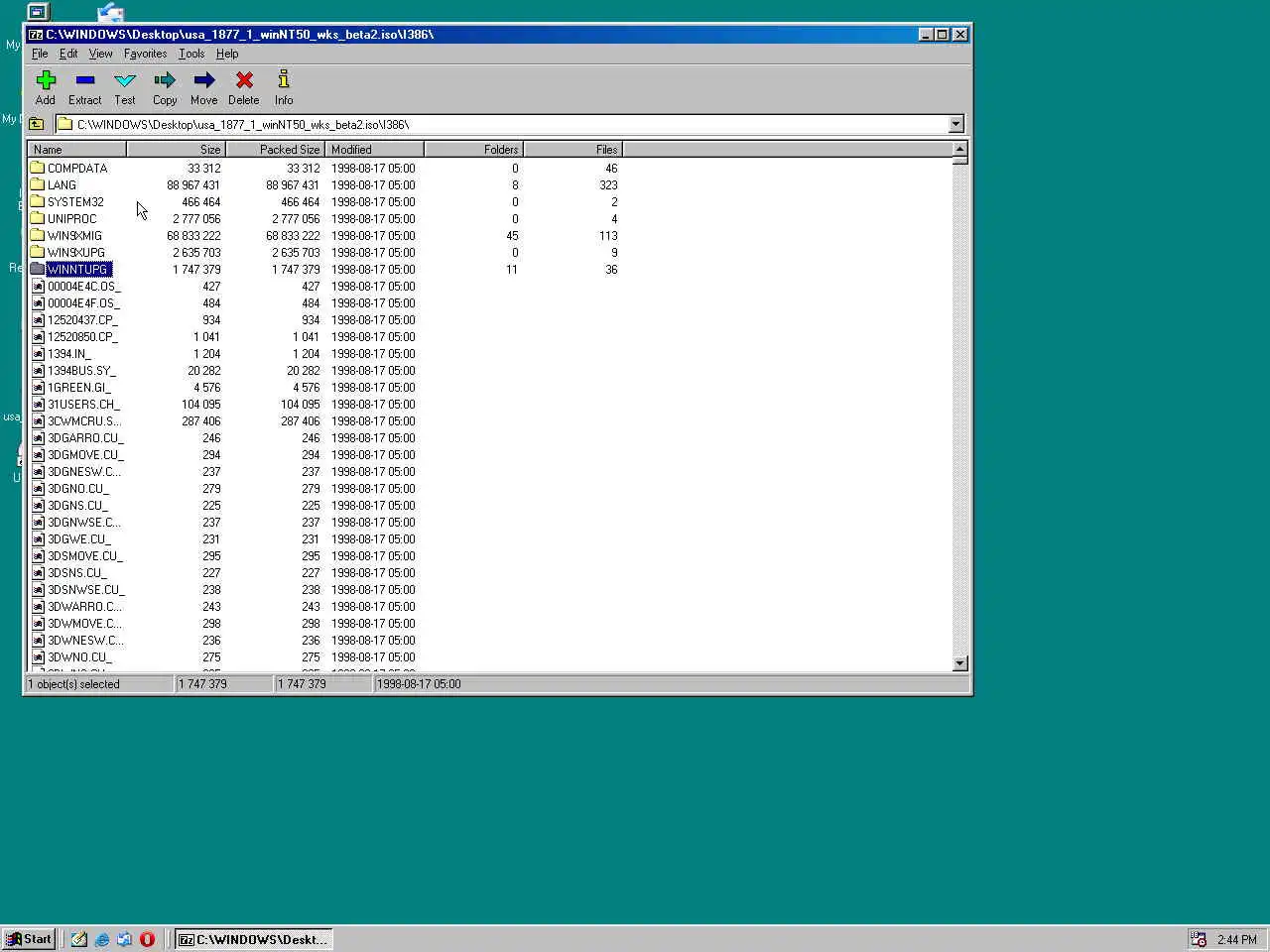1270x952 pixels.
Task: Sort by the Name column header
Action: pos(77,150)
